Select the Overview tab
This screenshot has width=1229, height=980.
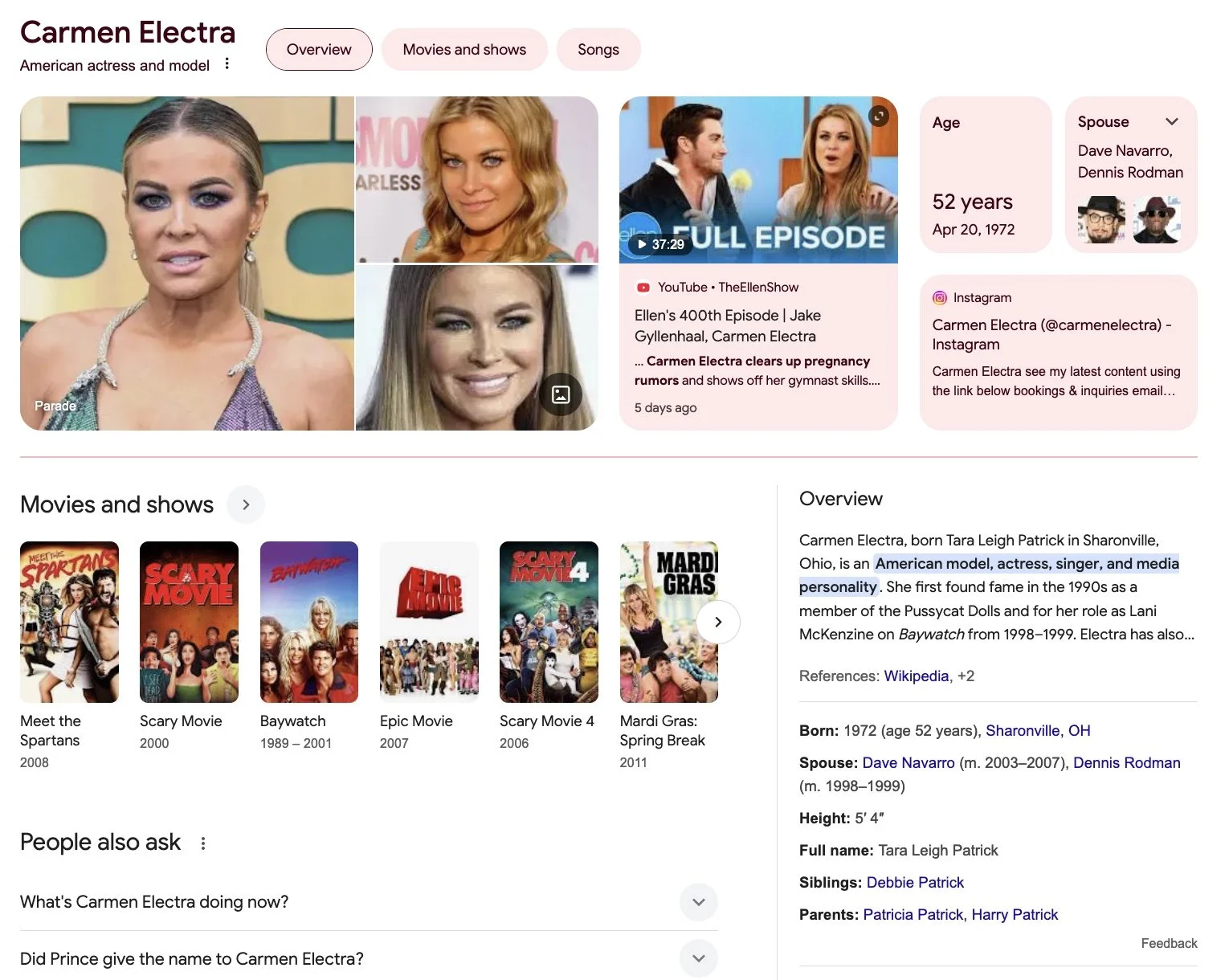click(319, 50)
